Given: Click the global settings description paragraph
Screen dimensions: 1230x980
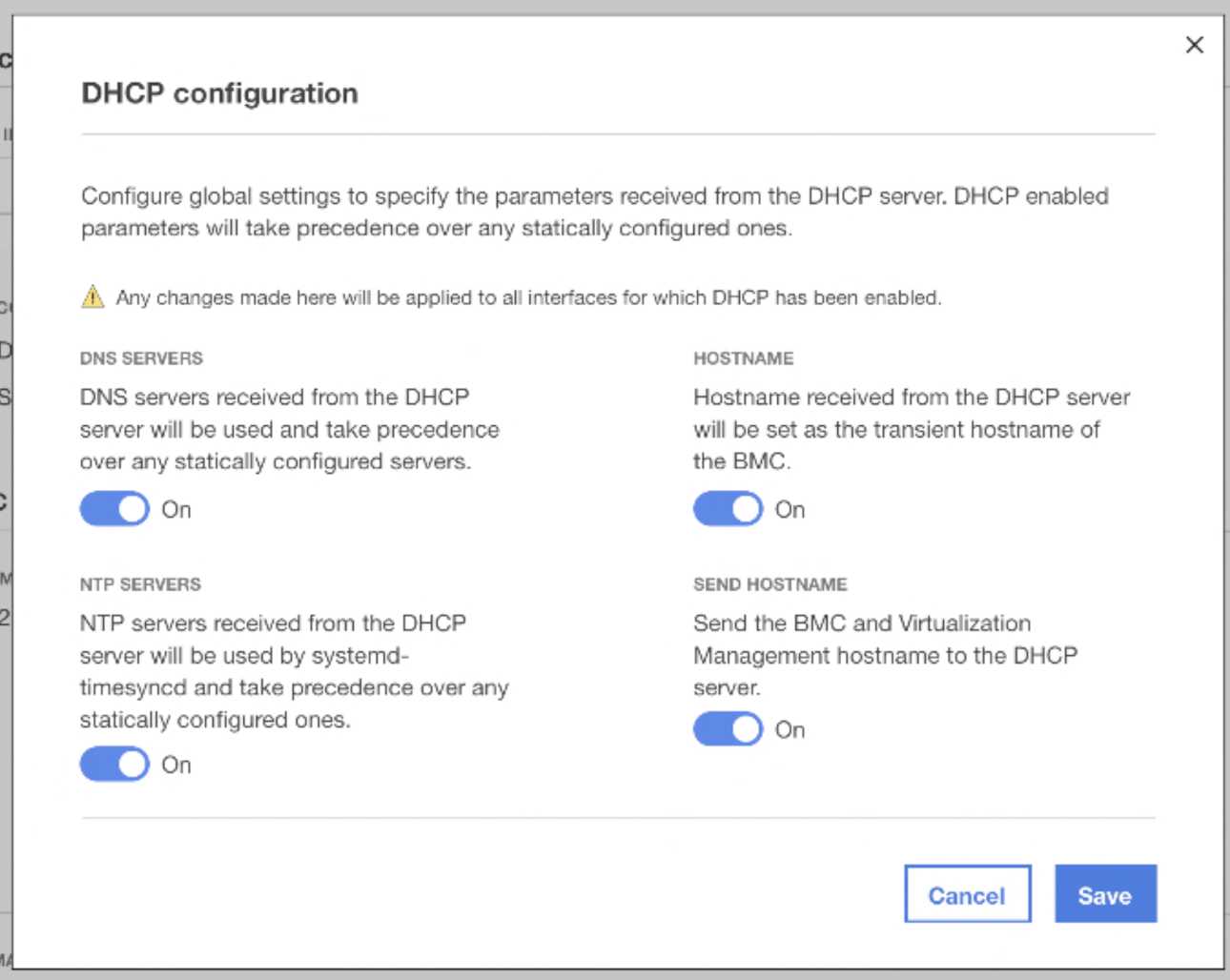Looking at the screenshot, I should point(591,212).
